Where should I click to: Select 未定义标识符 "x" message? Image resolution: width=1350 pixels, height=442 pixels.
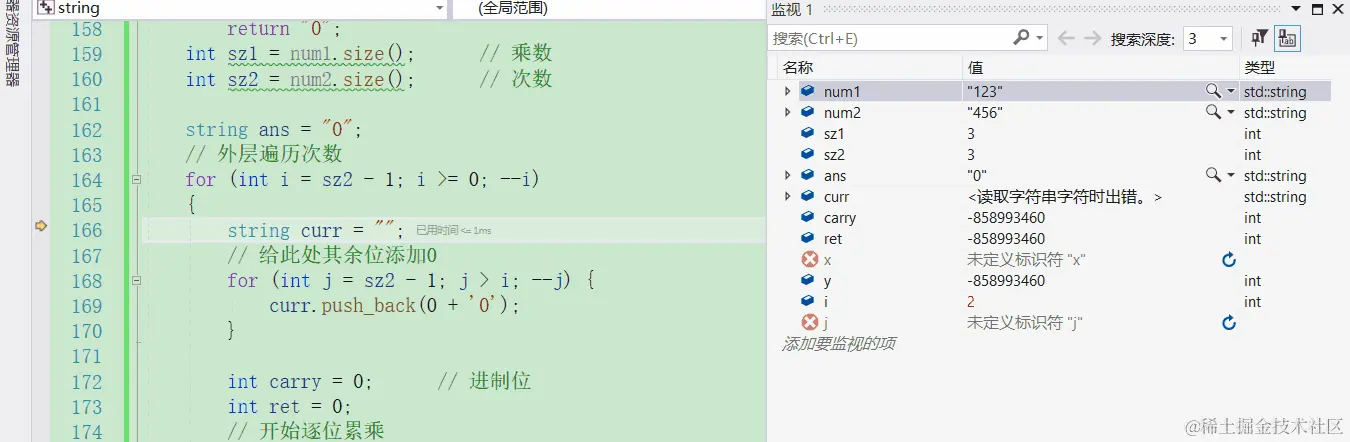click(x=1027, y=259)
